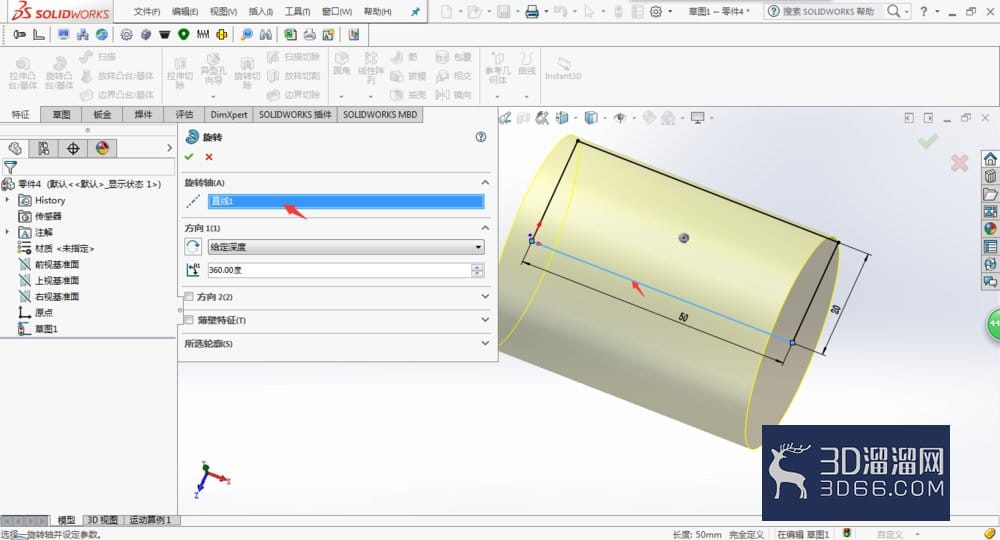Open the 插入 menu
Image resolution: width=1000 pixels, height=540 pixels.
pyautogui.click(x=260, y=11)
